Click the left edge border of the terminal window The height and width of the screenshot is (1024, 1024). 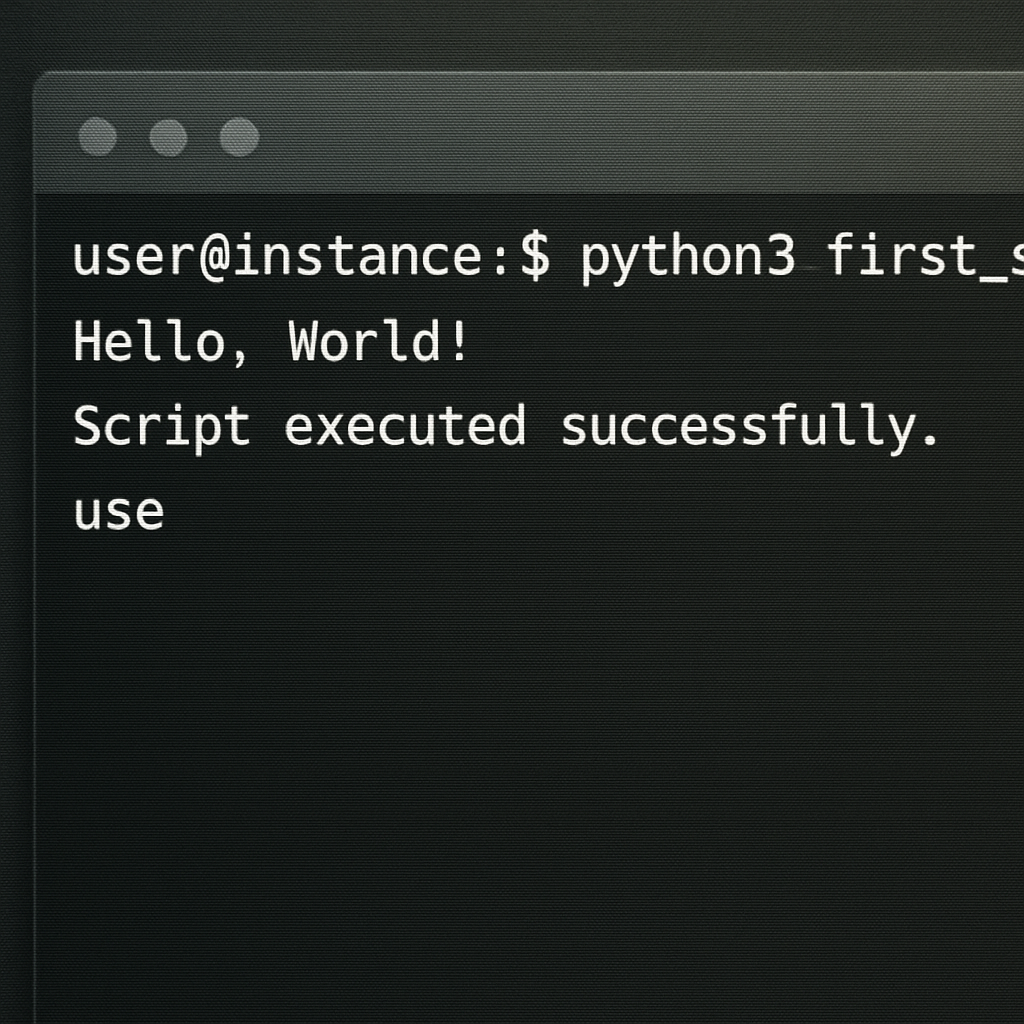35,600
